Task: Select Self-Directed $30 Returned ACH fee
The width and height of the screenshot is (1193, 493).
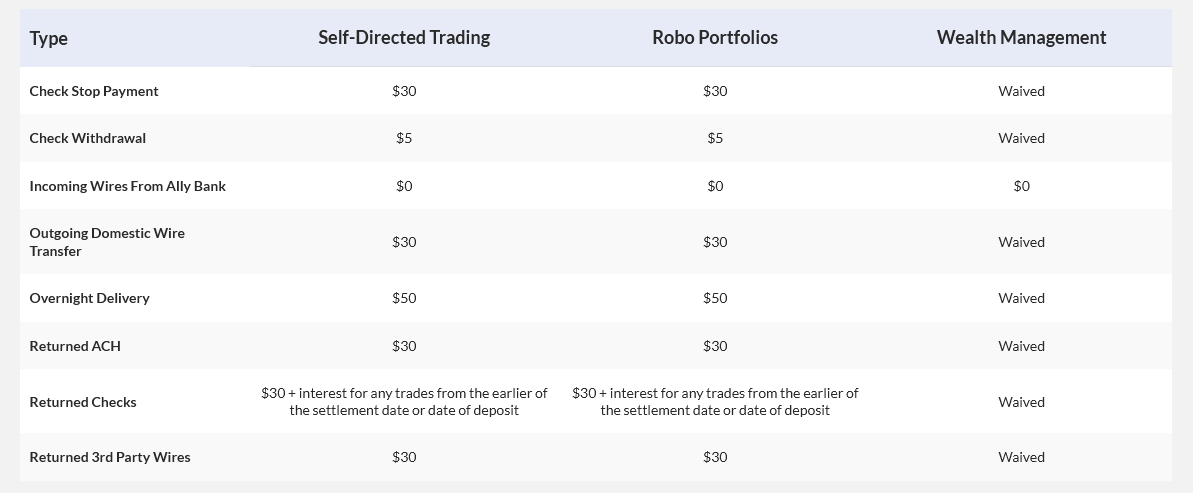Action: click(404, 346)
